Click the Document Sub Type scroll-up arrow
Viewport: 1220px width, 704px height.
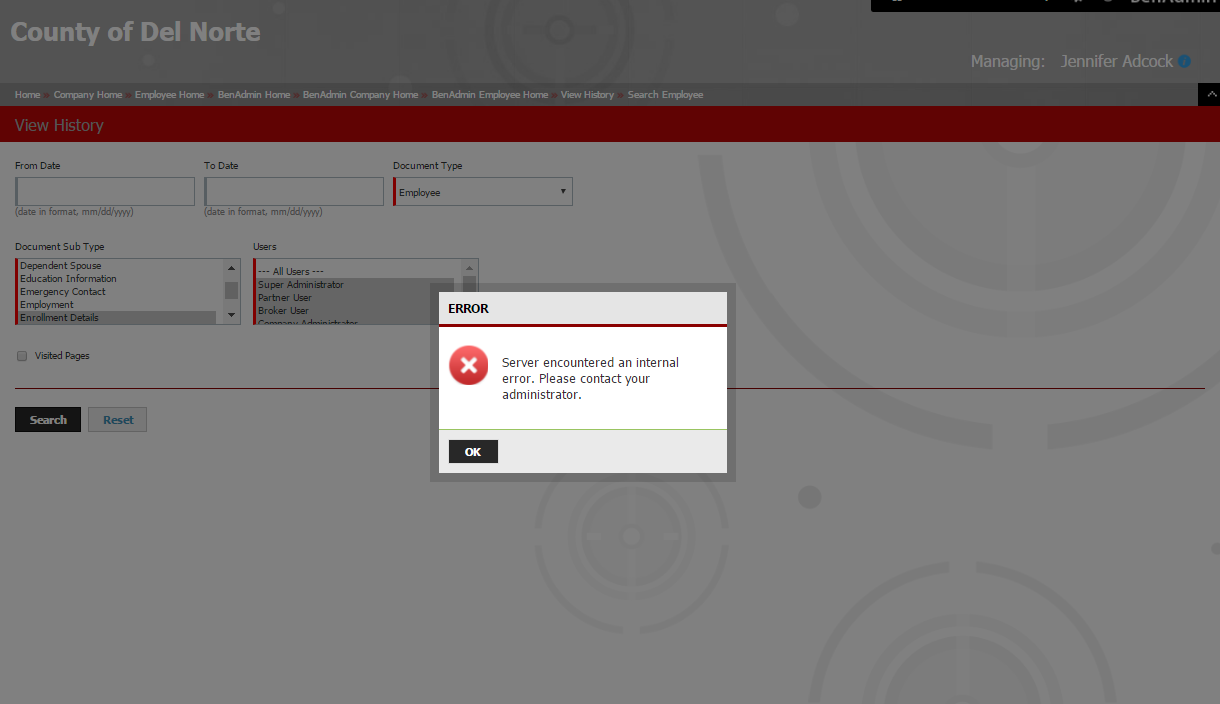[x=232, y=267]
